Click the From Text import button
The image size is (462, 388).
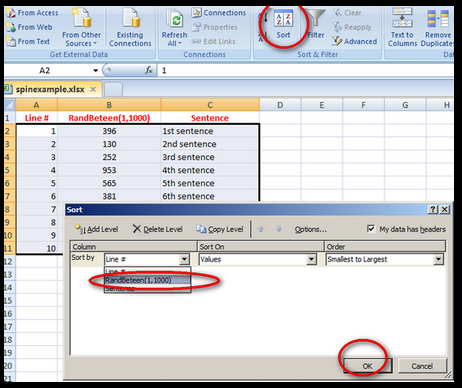click(x=28, y=42)
